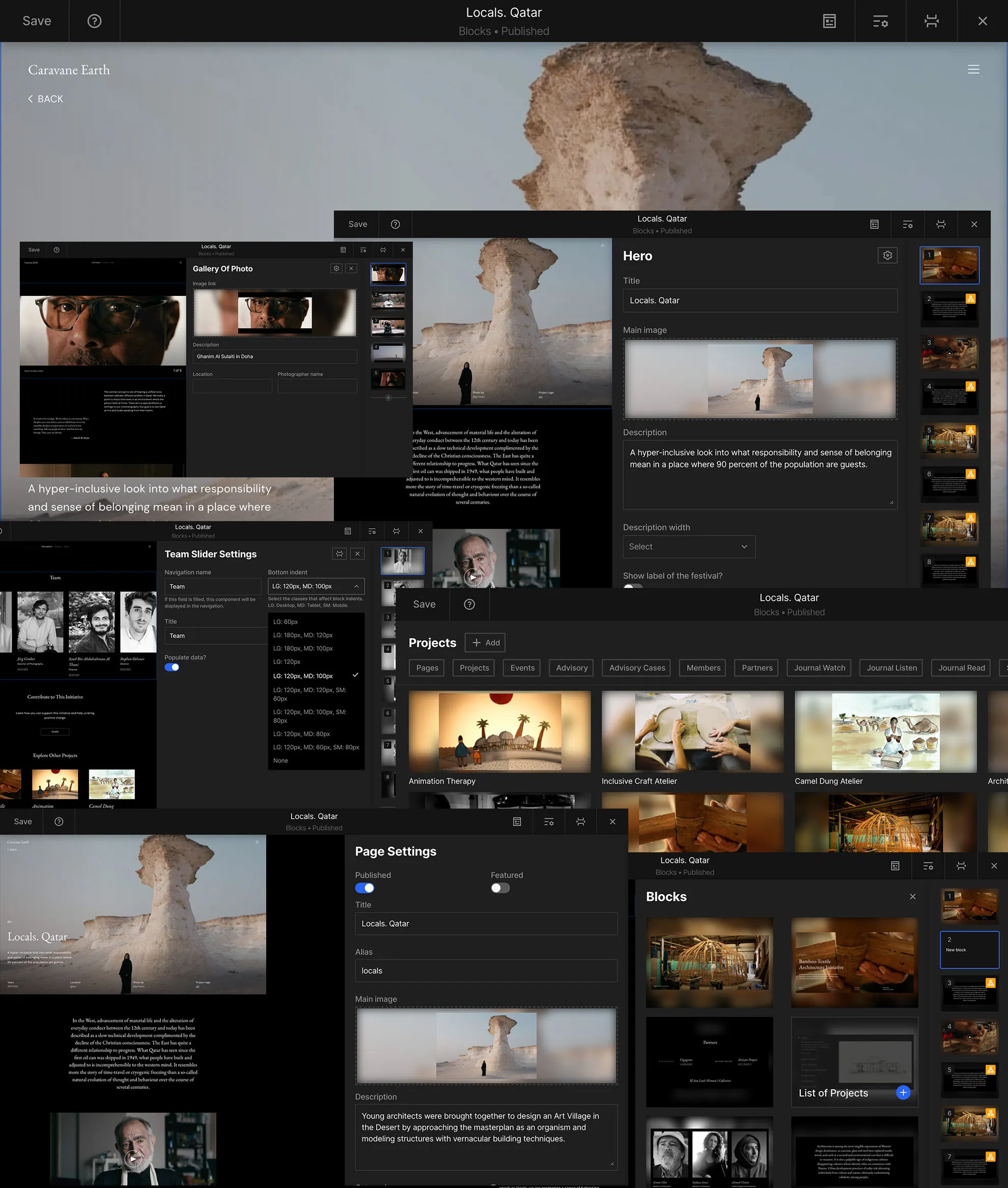This screenshot has height=1188, width=1008.
Task: Select None in the Bottom indent list
Action: pyautogui.click(x=281, y=760)
